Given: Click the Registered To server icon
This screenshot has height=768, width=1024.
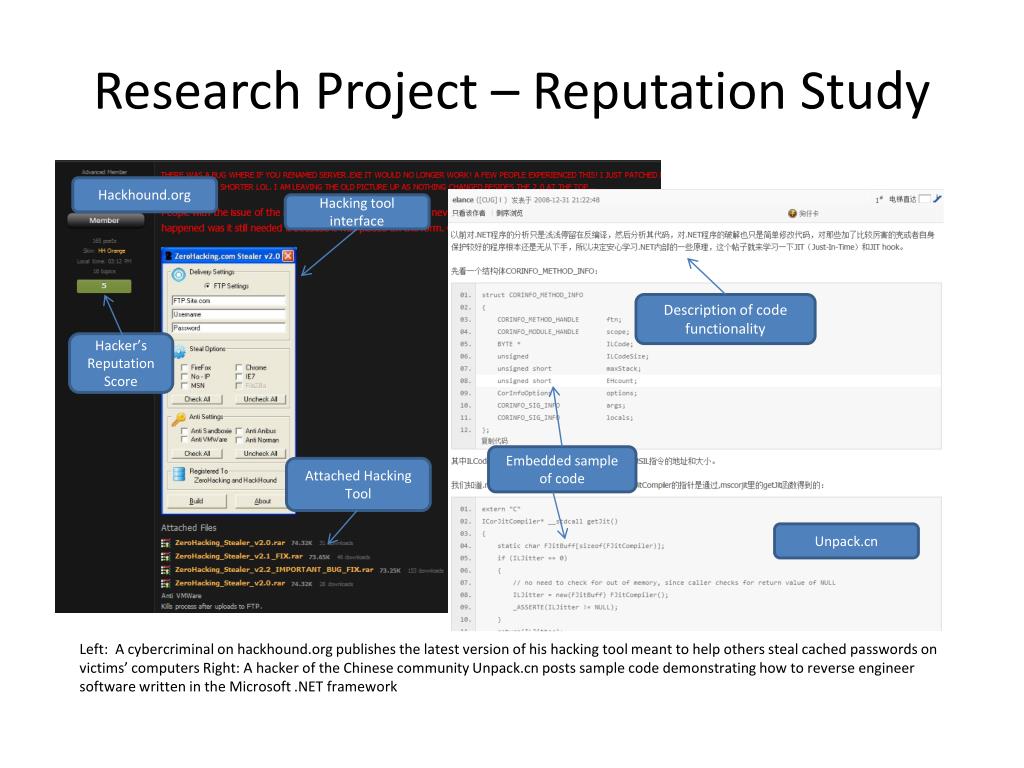Looking at the screenshot, I should click(179, 474).
